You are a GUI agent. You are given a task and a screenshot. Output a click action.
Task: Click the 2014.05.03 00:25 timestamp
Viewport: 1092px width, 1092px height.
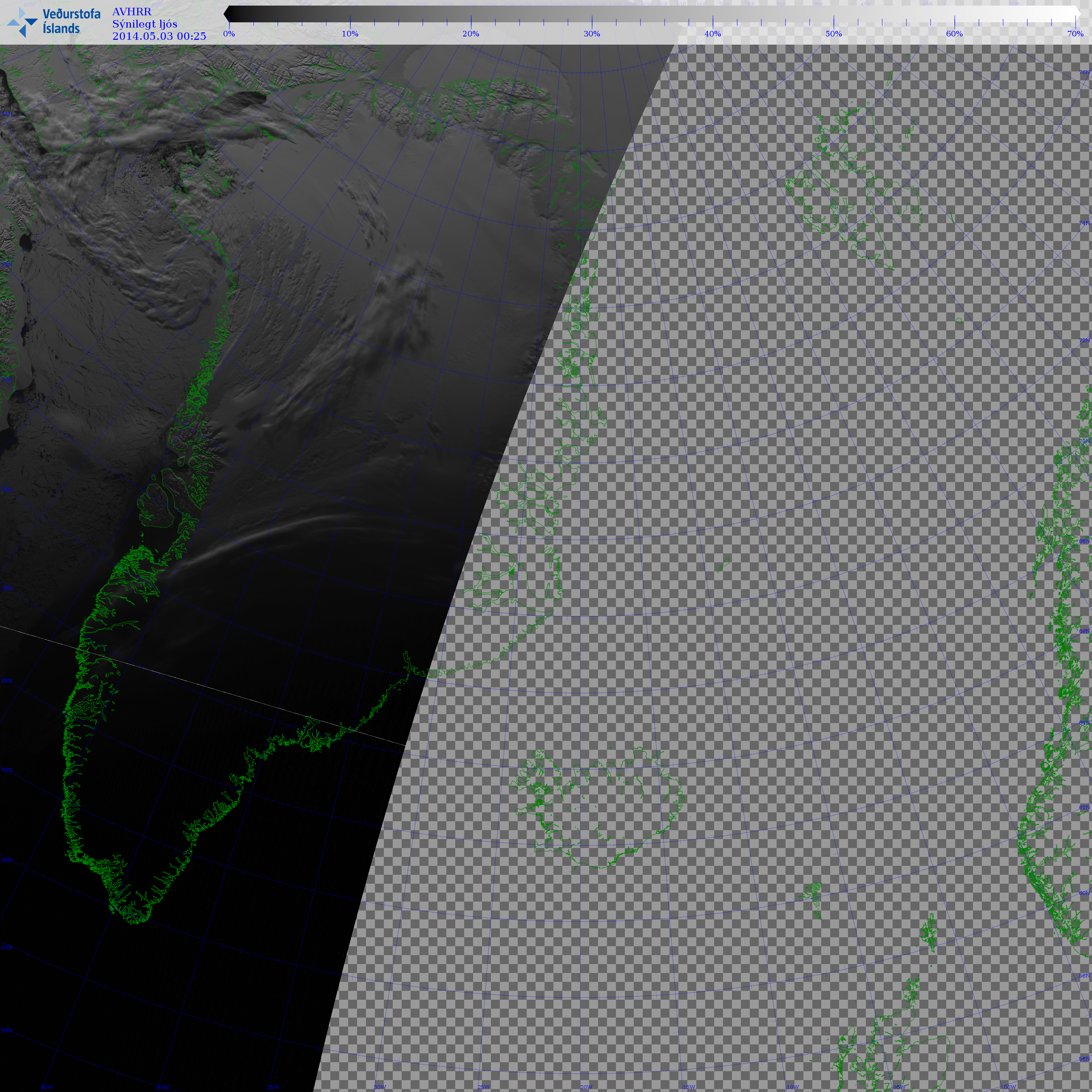point(159,36)
